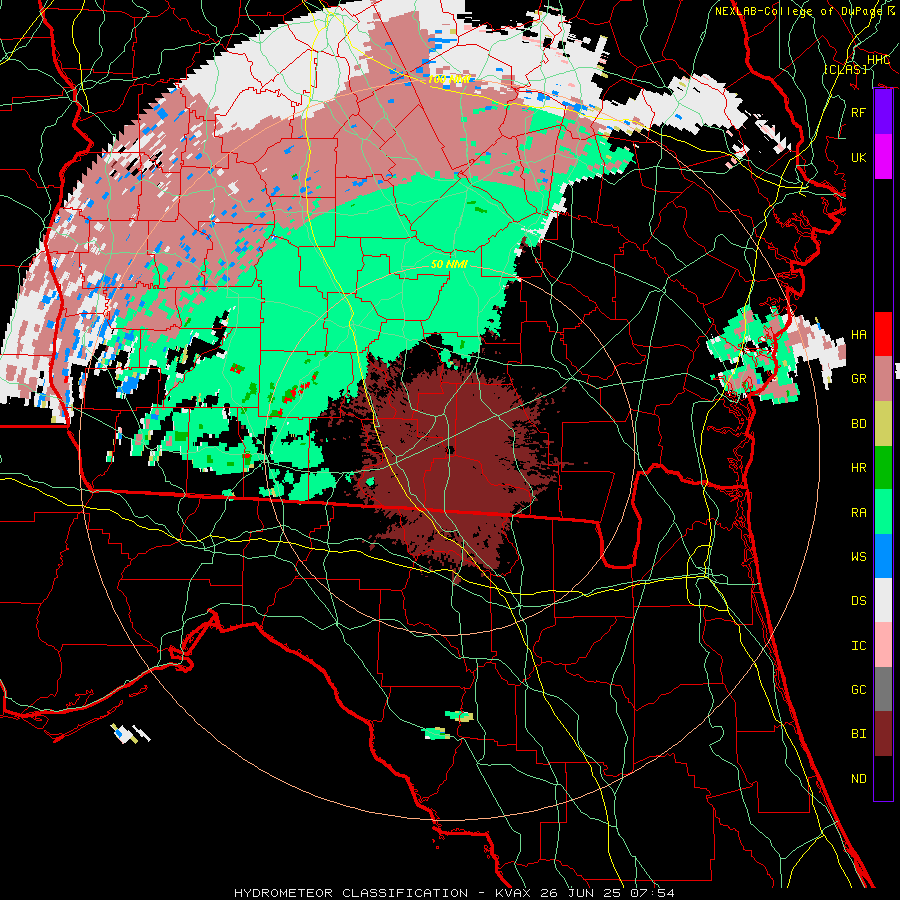Click the WS legend label
This screenshot has width=900, height=900.
pos(859,557)
